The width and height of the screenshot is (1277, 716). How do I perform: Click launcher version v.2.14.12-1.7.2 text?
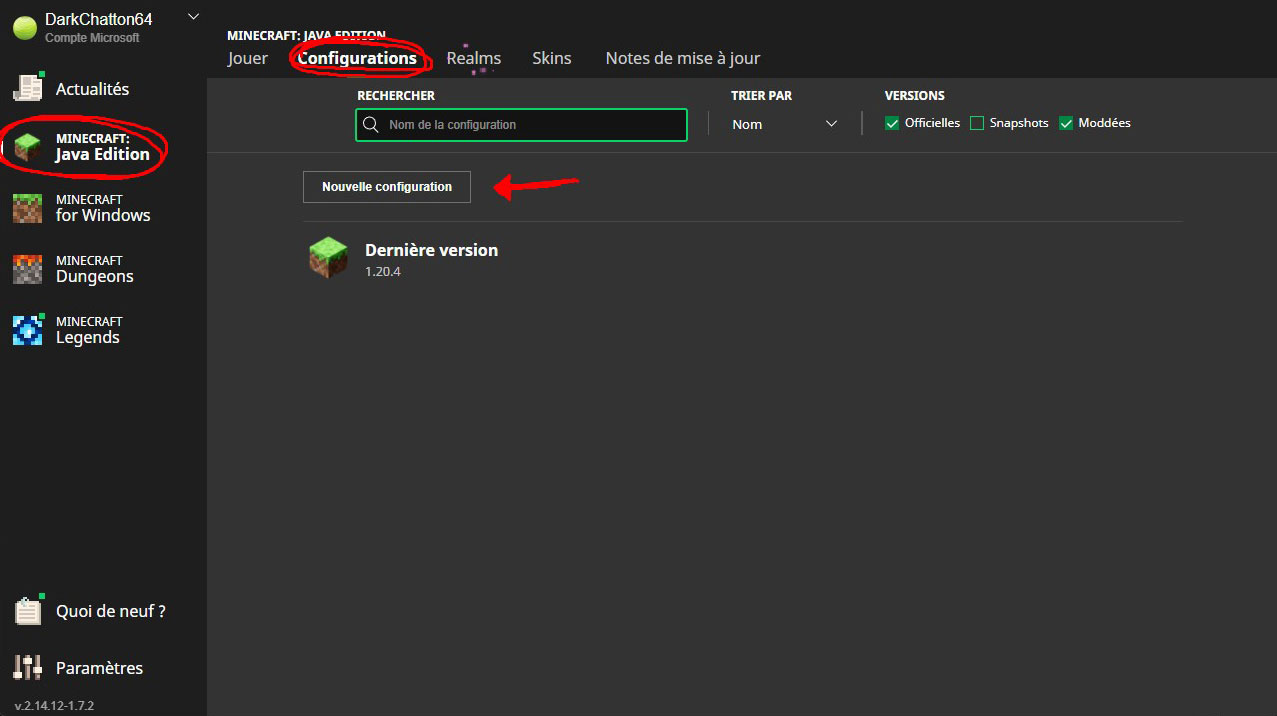tap(54, 706)
